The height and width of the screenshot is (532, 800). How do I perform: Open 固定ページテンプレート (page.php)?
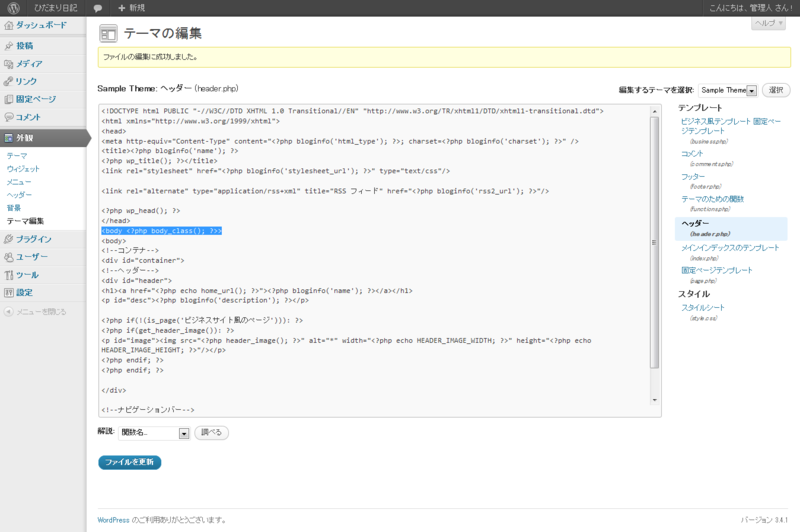tap(717, 270)
